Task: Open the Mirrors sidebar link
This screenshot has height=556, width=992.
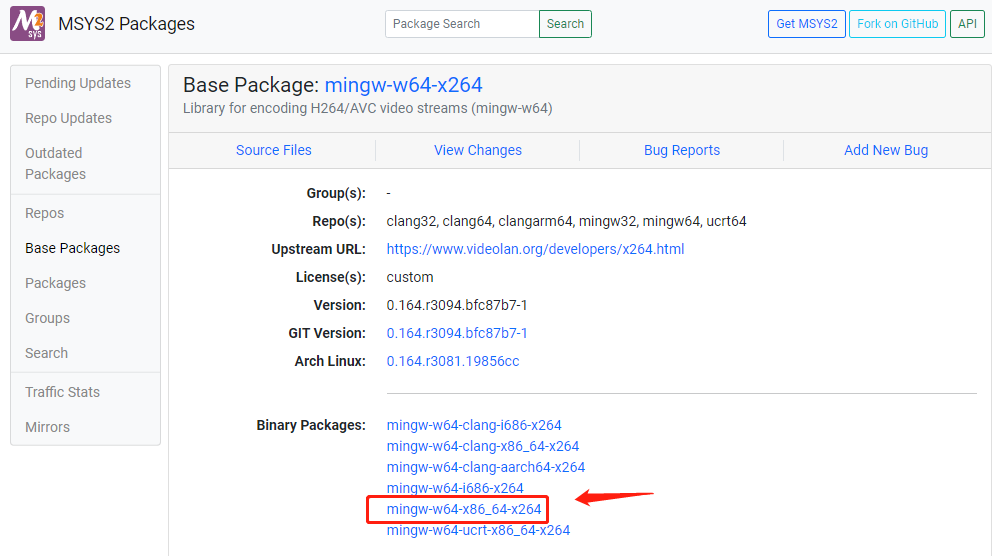Action: click(47, 427)
